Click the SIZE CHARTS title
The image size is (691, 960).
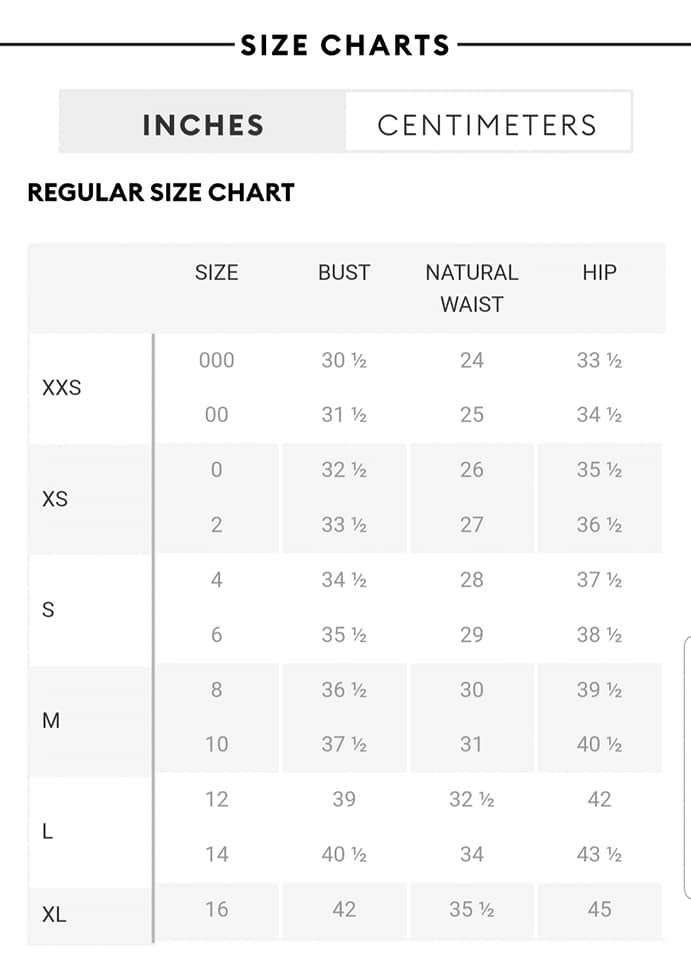(x=345, y=45)
